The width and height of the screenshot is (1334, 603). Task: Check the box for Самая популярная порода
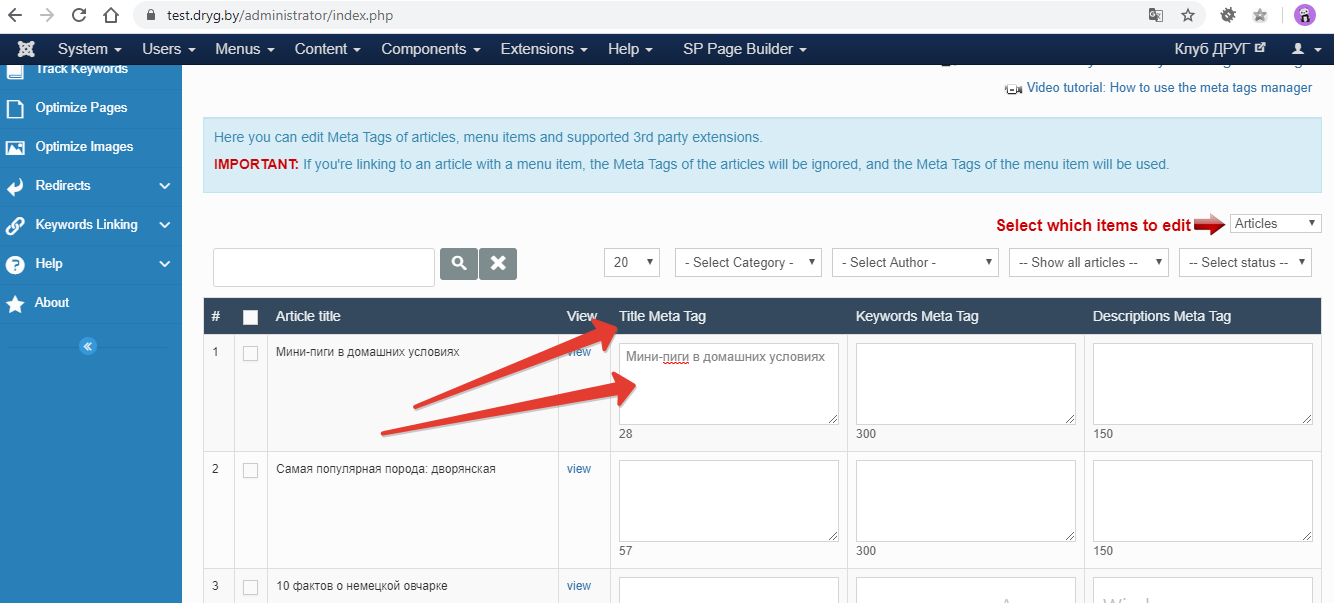tap(250, 470)
